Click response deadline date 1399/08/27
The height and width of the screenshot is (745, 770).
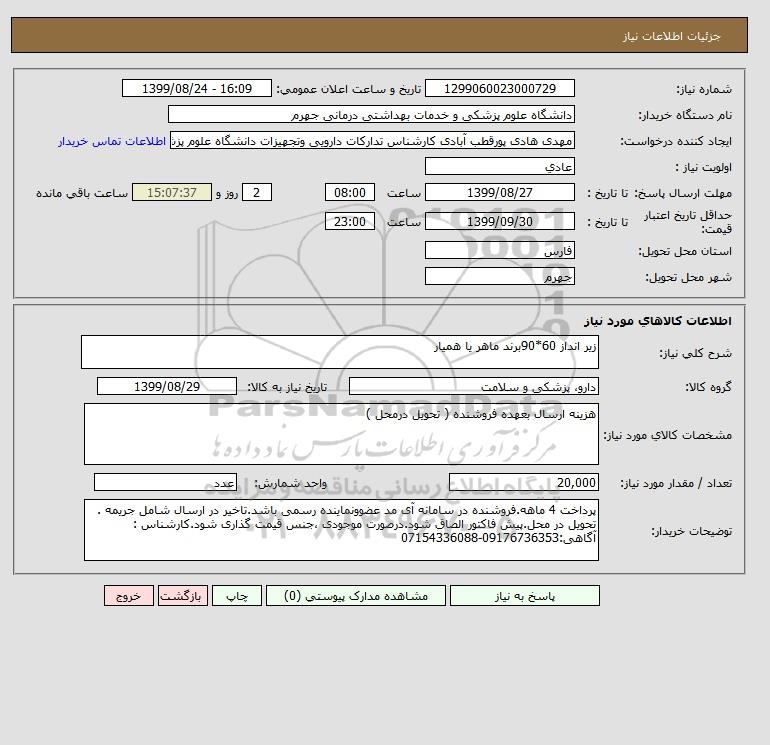click(x=499, y=193)
